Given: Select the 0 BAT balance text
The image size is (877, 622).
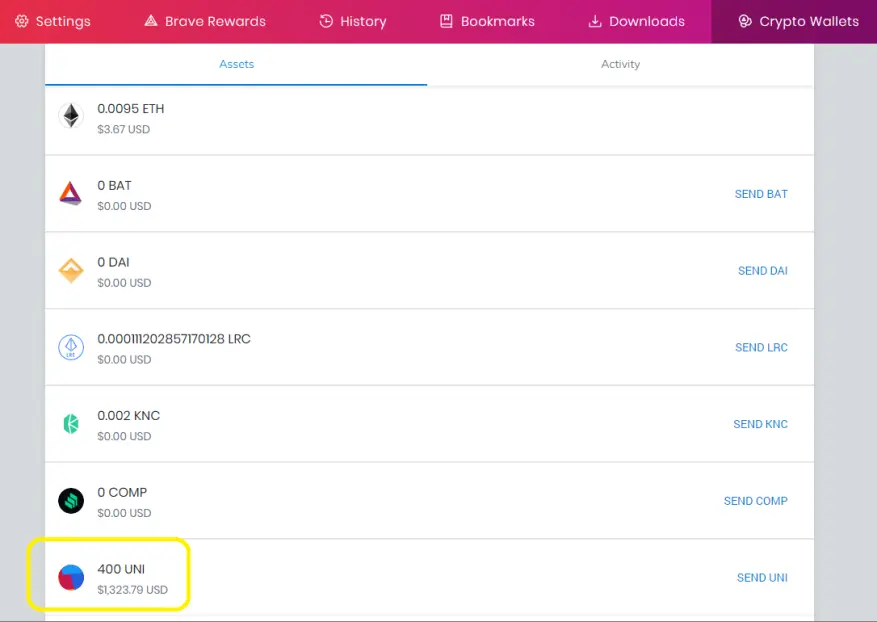Looking at the screenshot, I should coord(114,185).
